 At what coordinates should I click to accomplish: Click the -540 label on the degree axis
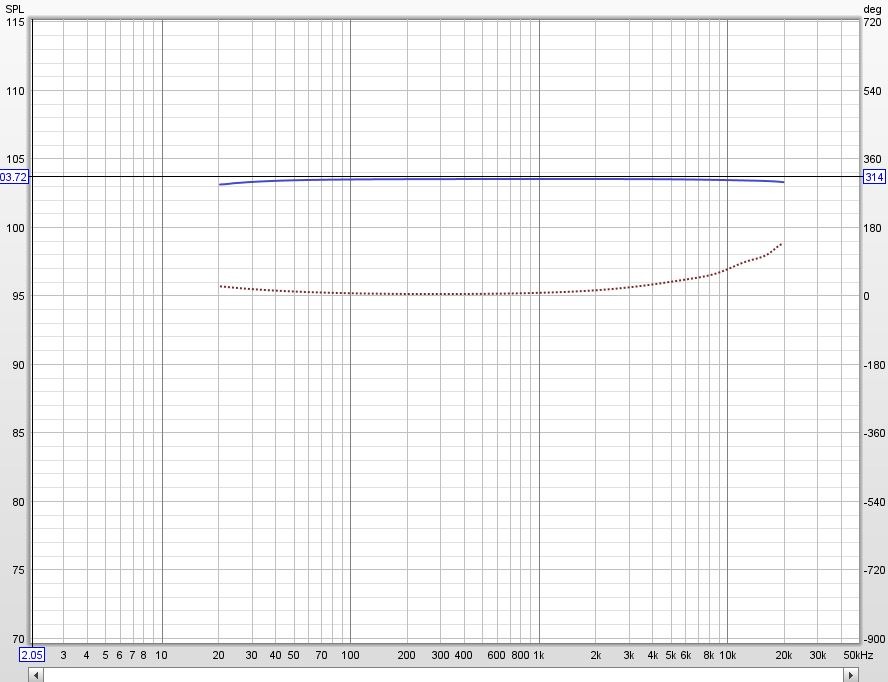pyautogui.click(x=874, y=502)
